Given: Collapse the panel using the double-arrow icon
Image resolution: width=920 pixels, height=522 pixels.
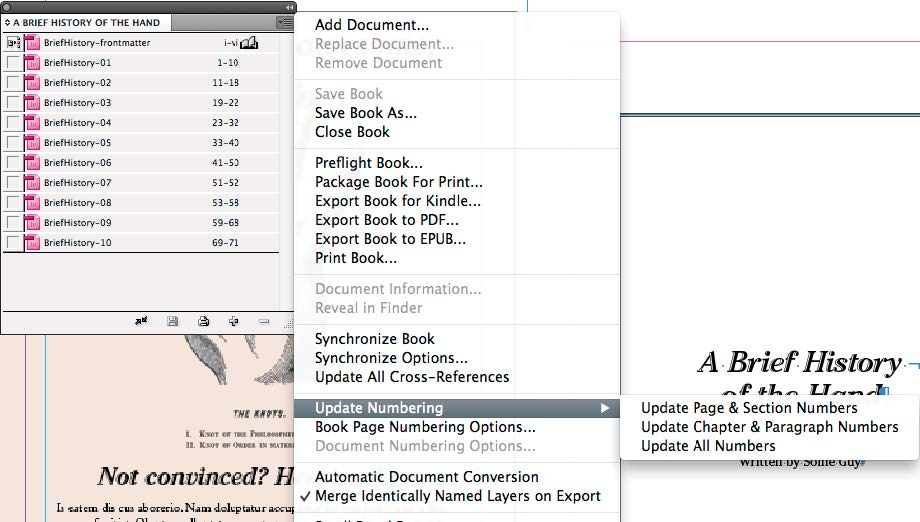Looking at the screenshot, I should pyautogui.click(x=289, y=6).
